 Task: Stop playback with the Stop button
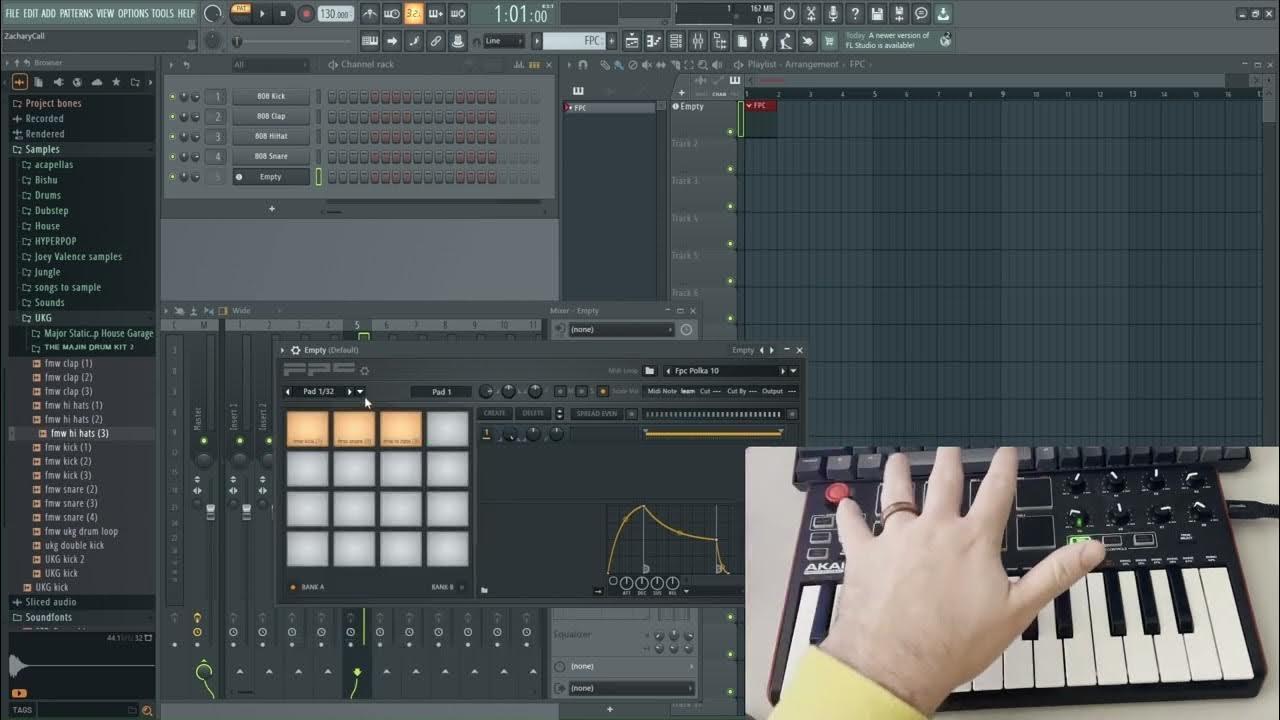(284, 14)
